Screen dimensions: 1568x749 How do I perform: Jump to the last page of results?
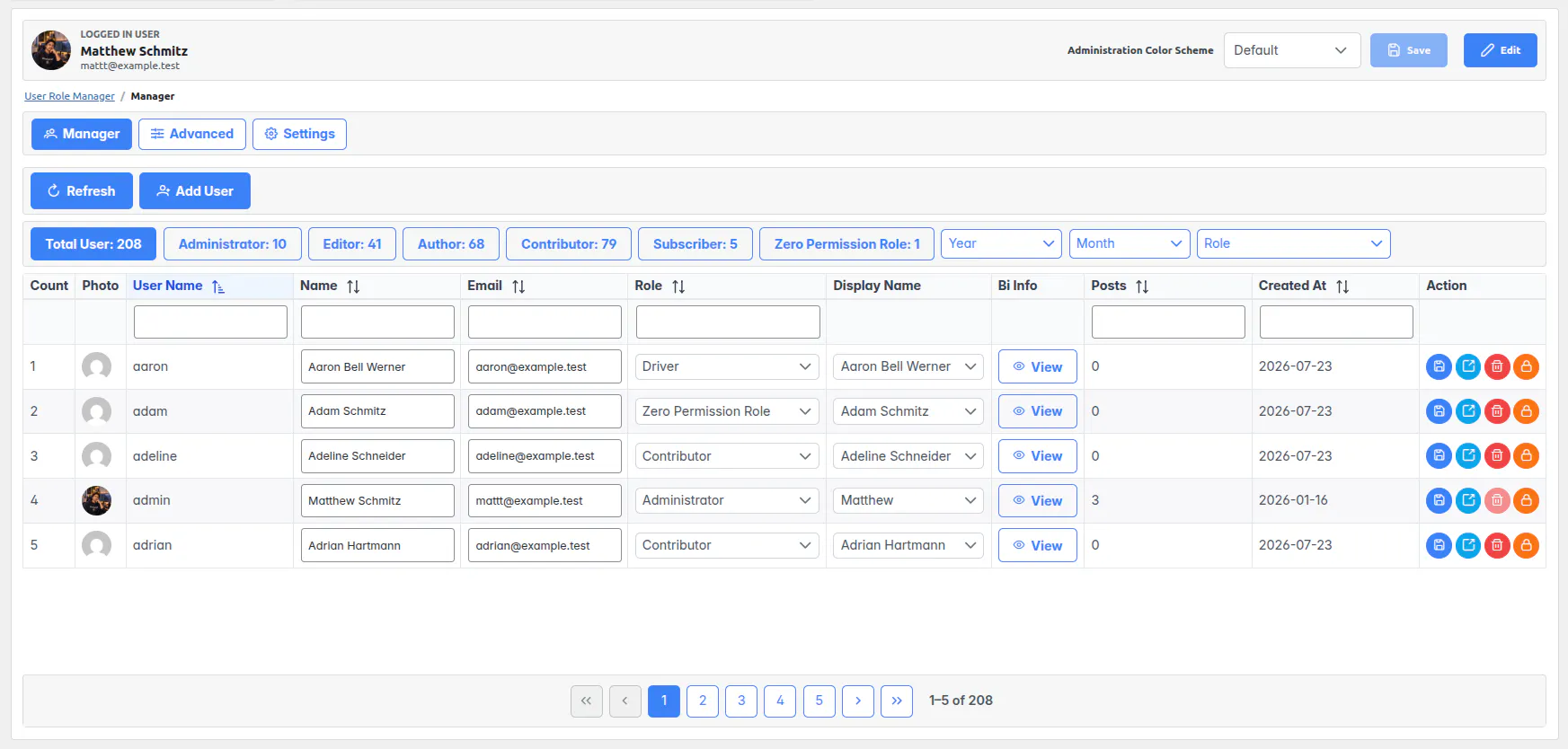(897, 701)
